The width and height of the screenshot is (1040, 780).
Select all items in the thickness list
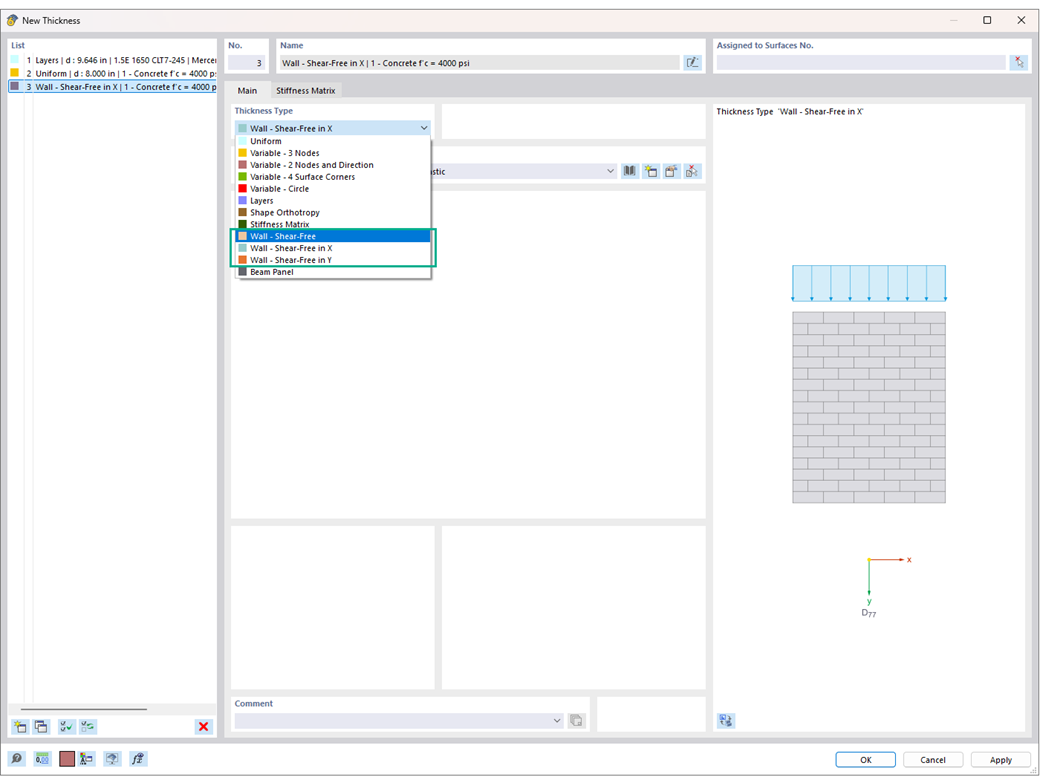click(66, 727)
